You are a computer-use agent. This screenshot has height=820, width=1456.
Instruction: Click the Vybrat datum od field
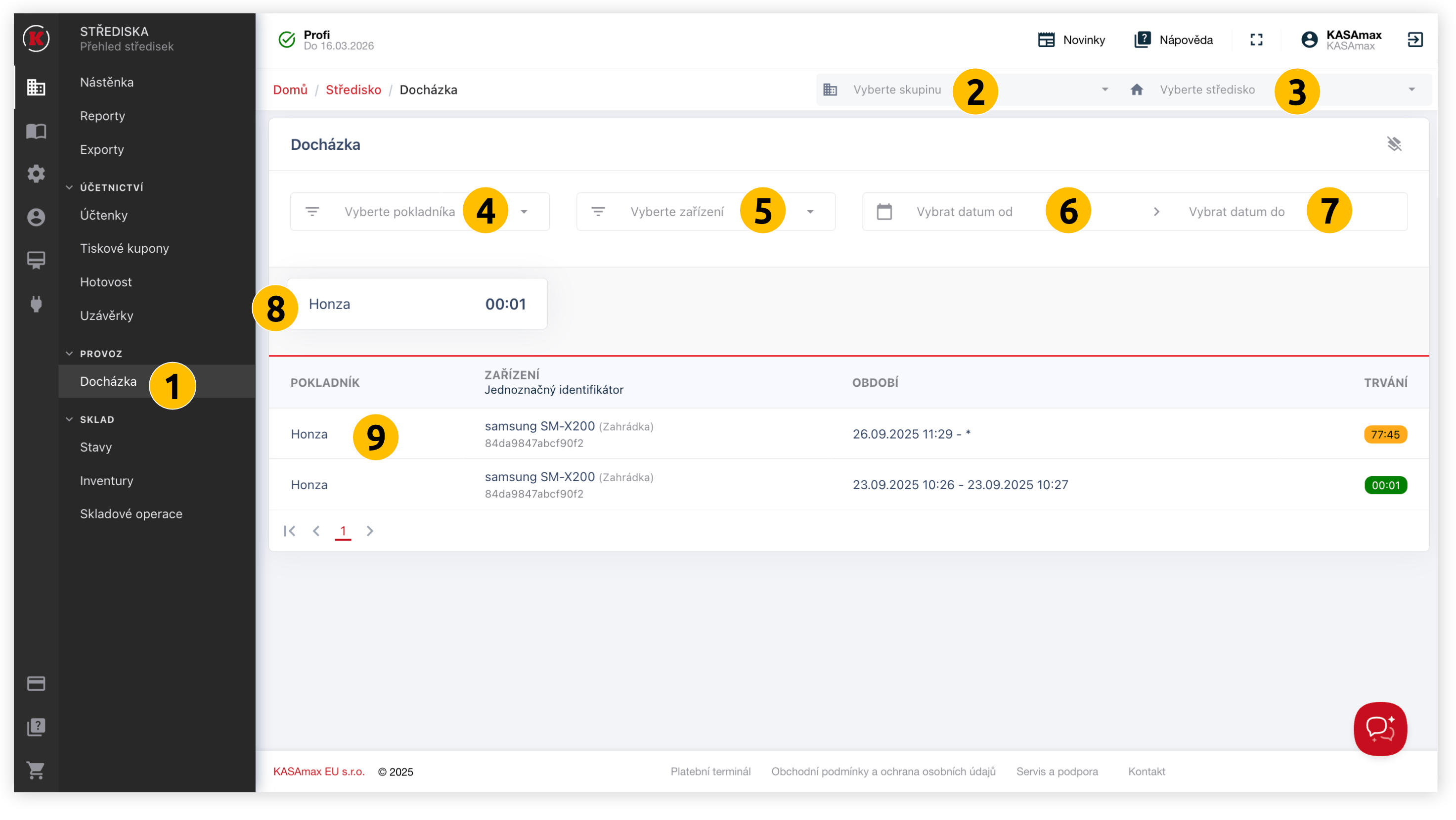point(964,212)
